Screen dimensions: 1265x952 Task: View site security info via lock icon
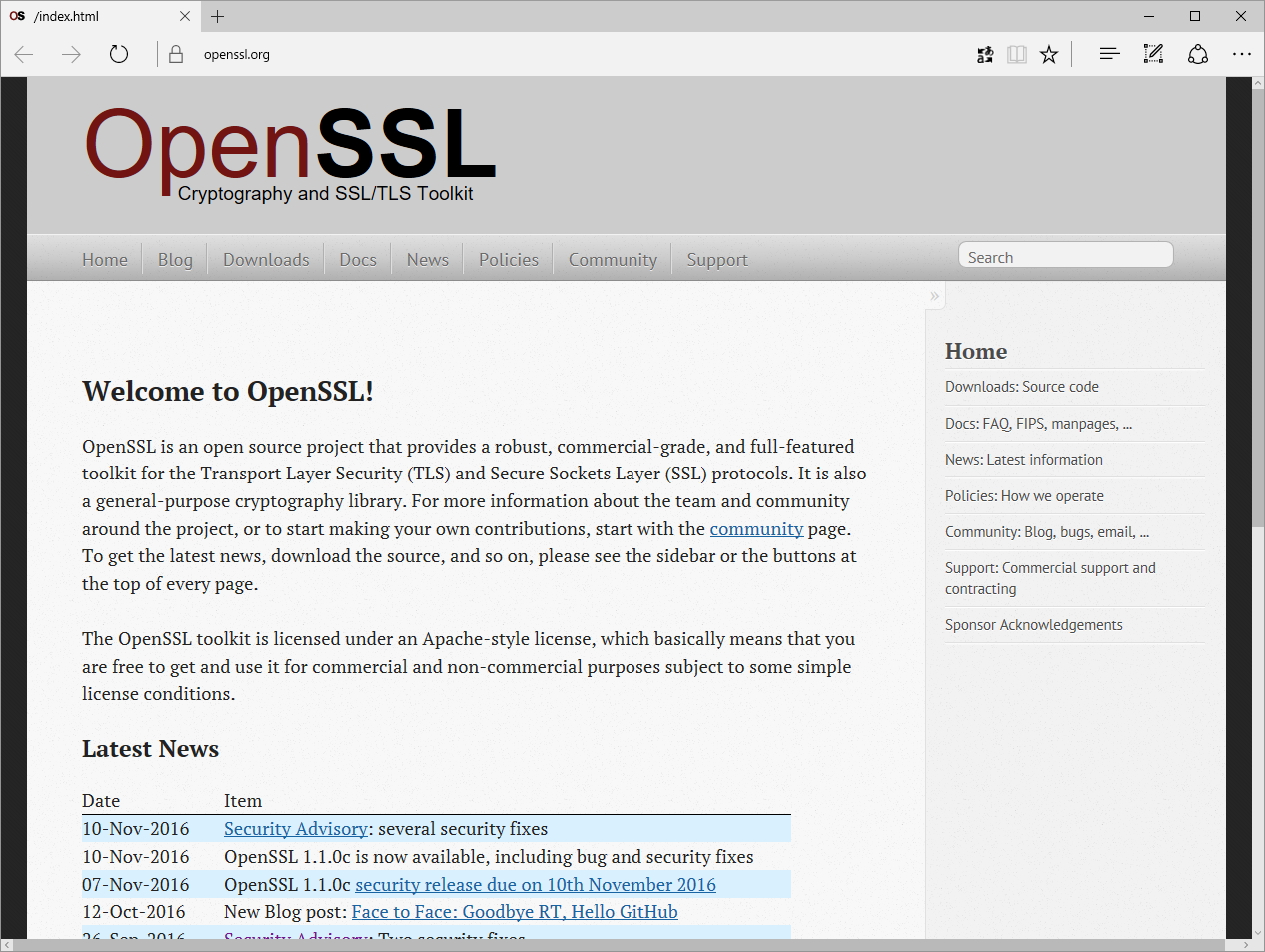tap(175, 54)
